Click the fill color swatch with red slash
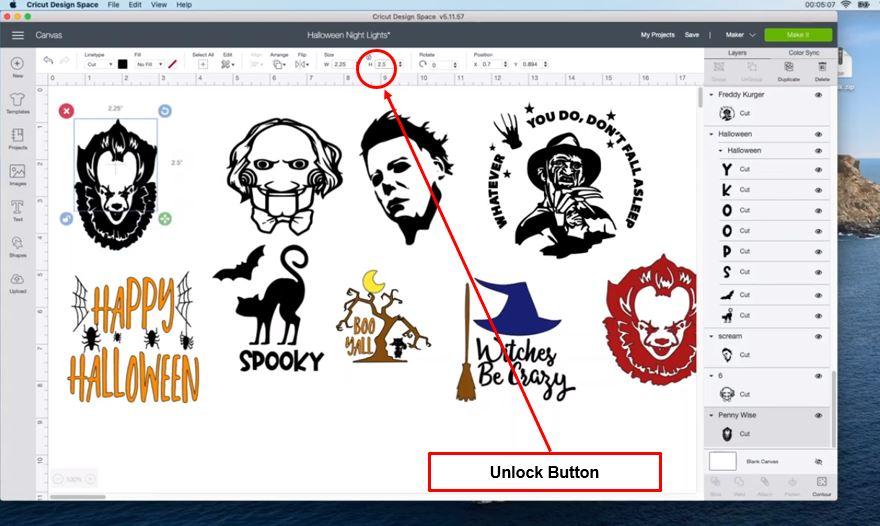 point(172,64)
